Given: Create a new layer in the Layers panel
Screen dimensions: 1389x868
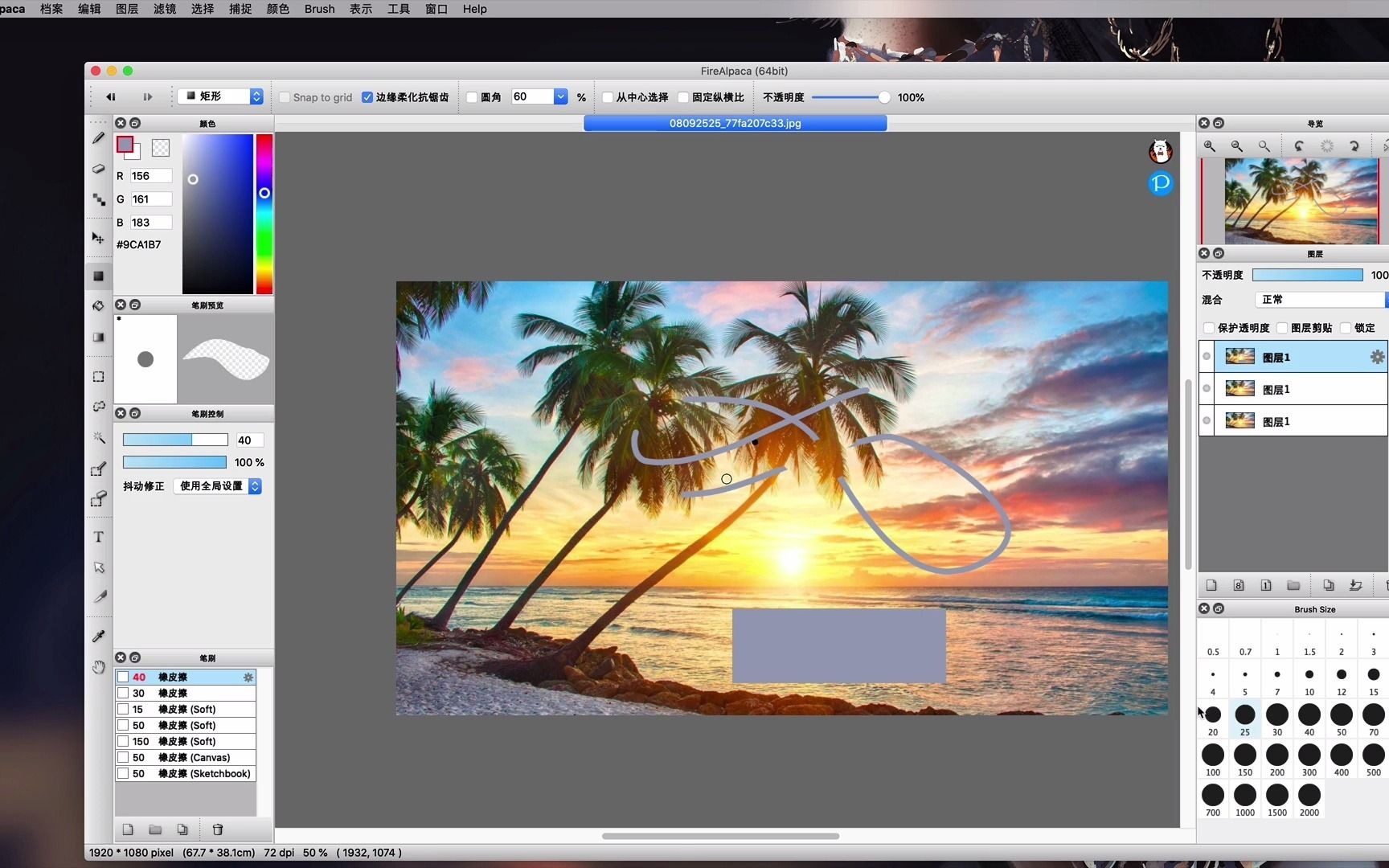Looking at the screenshot, I should (1211, 585).
